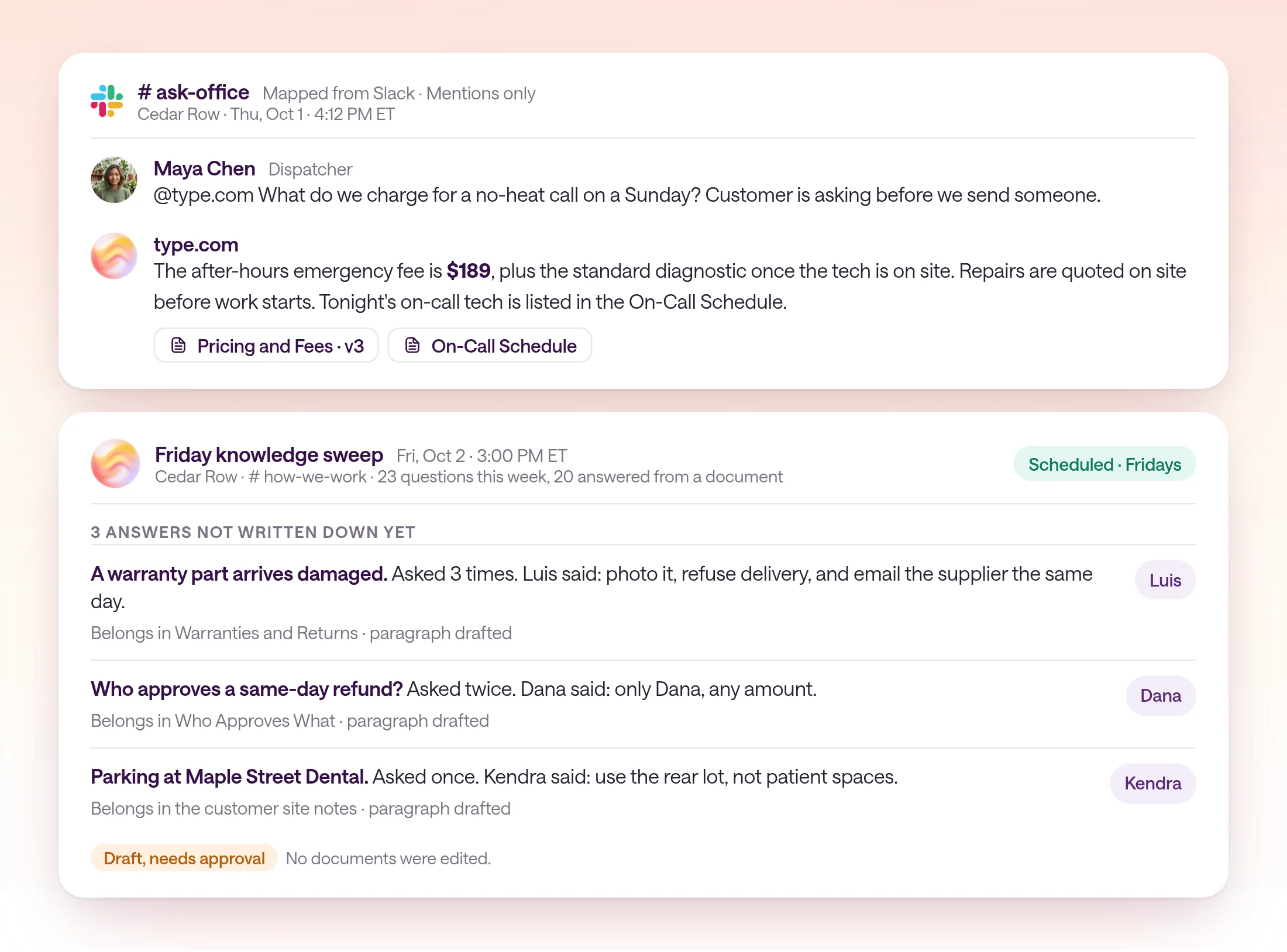
Task: Click 'Belongs in Warranties and Returns · paragraph drafted'
Action: tap(301, 633)
